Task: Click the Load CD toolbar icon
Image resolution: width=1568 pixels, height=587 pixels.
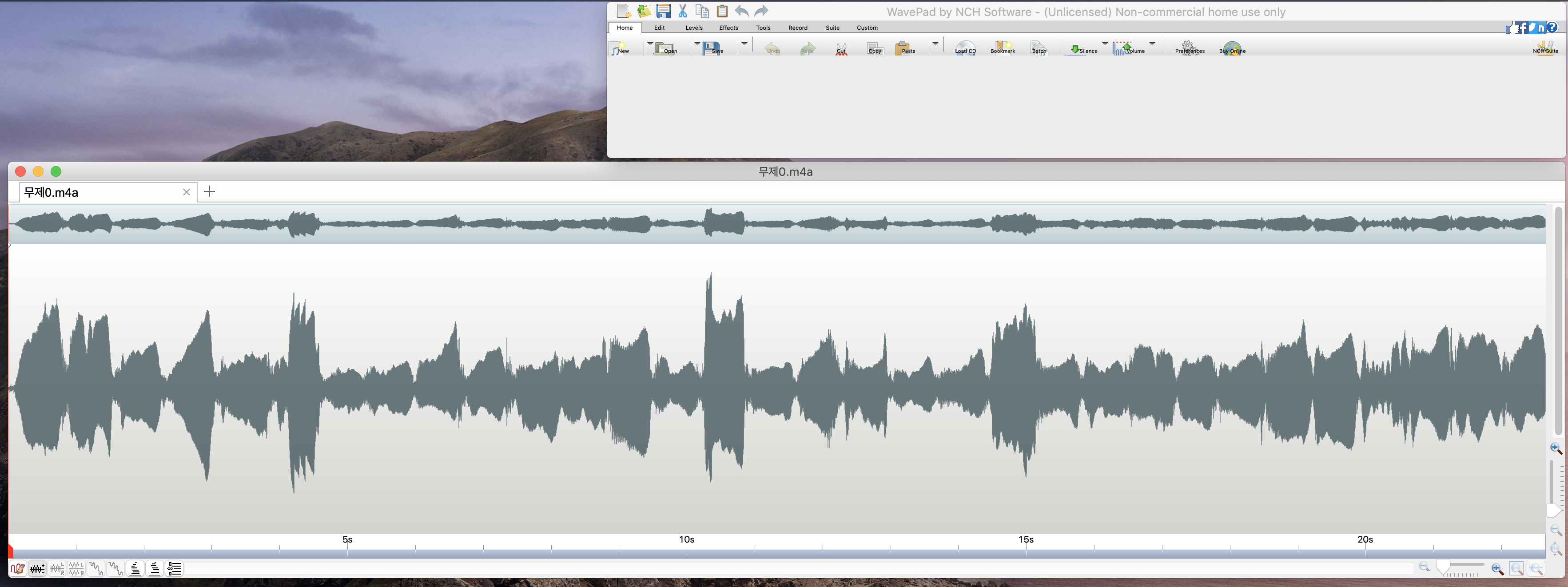Action: 965,48
